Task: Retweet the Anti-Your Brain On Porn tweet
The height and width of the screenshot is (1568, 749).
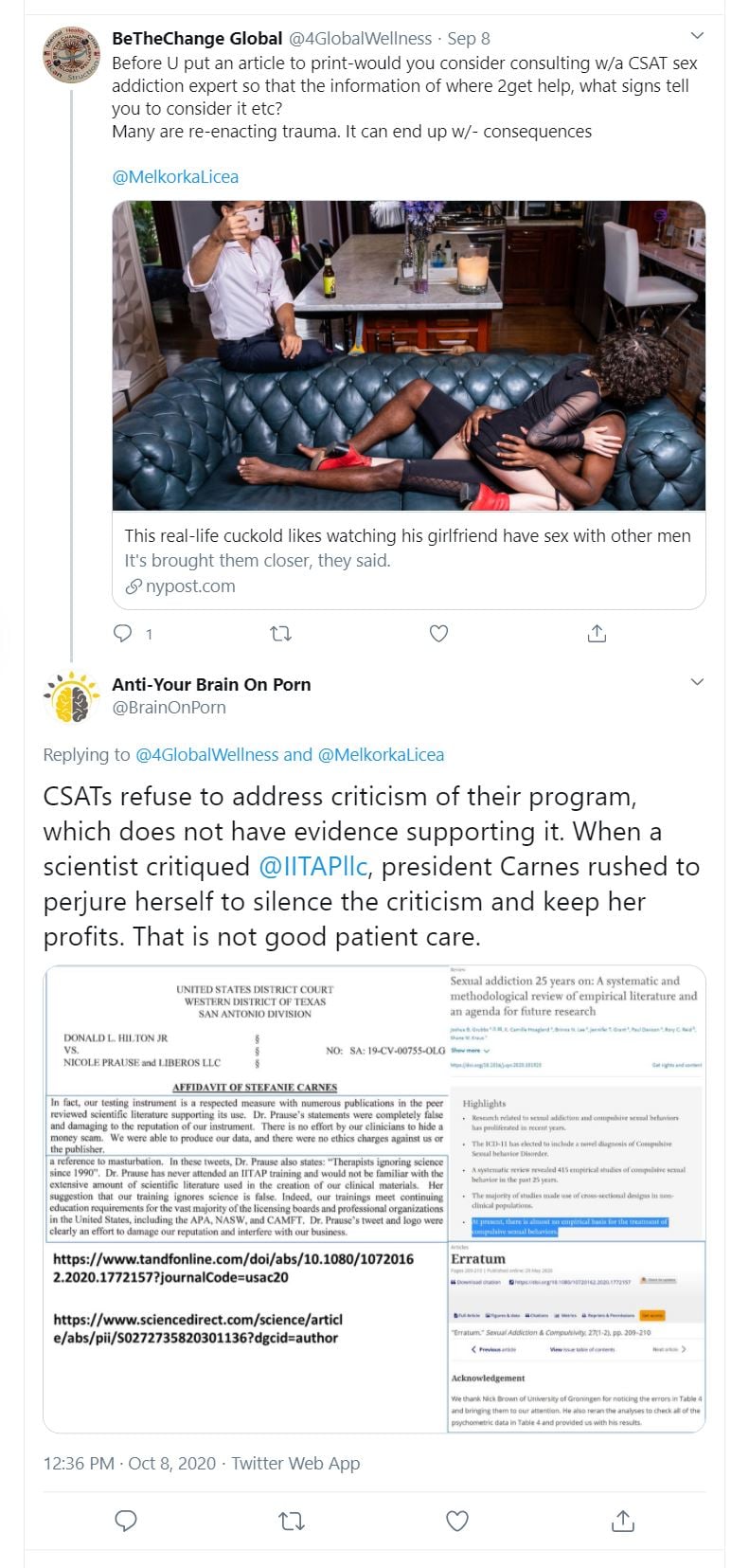Action: pyautogui.click(x=292, y=1521)
